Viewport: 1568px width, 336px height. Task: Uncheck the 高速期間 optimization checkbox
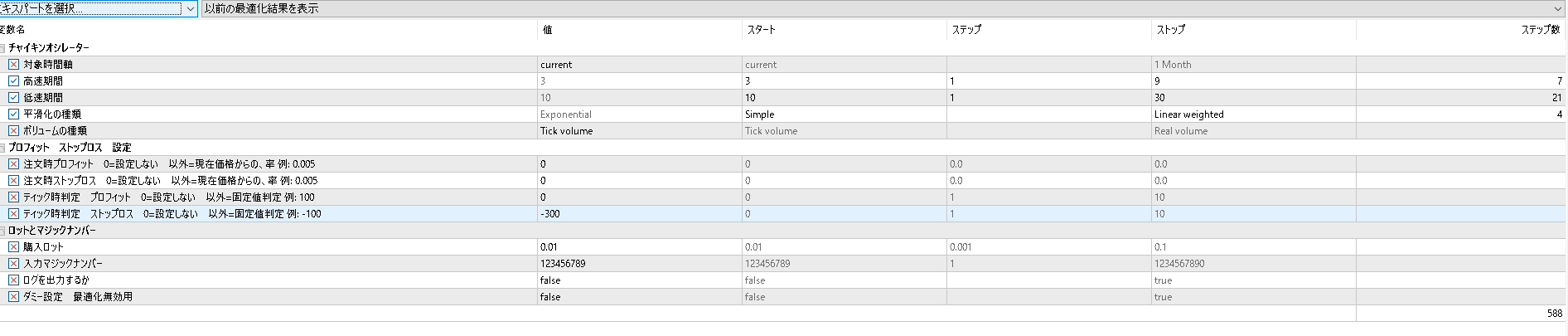pos(13,81)
